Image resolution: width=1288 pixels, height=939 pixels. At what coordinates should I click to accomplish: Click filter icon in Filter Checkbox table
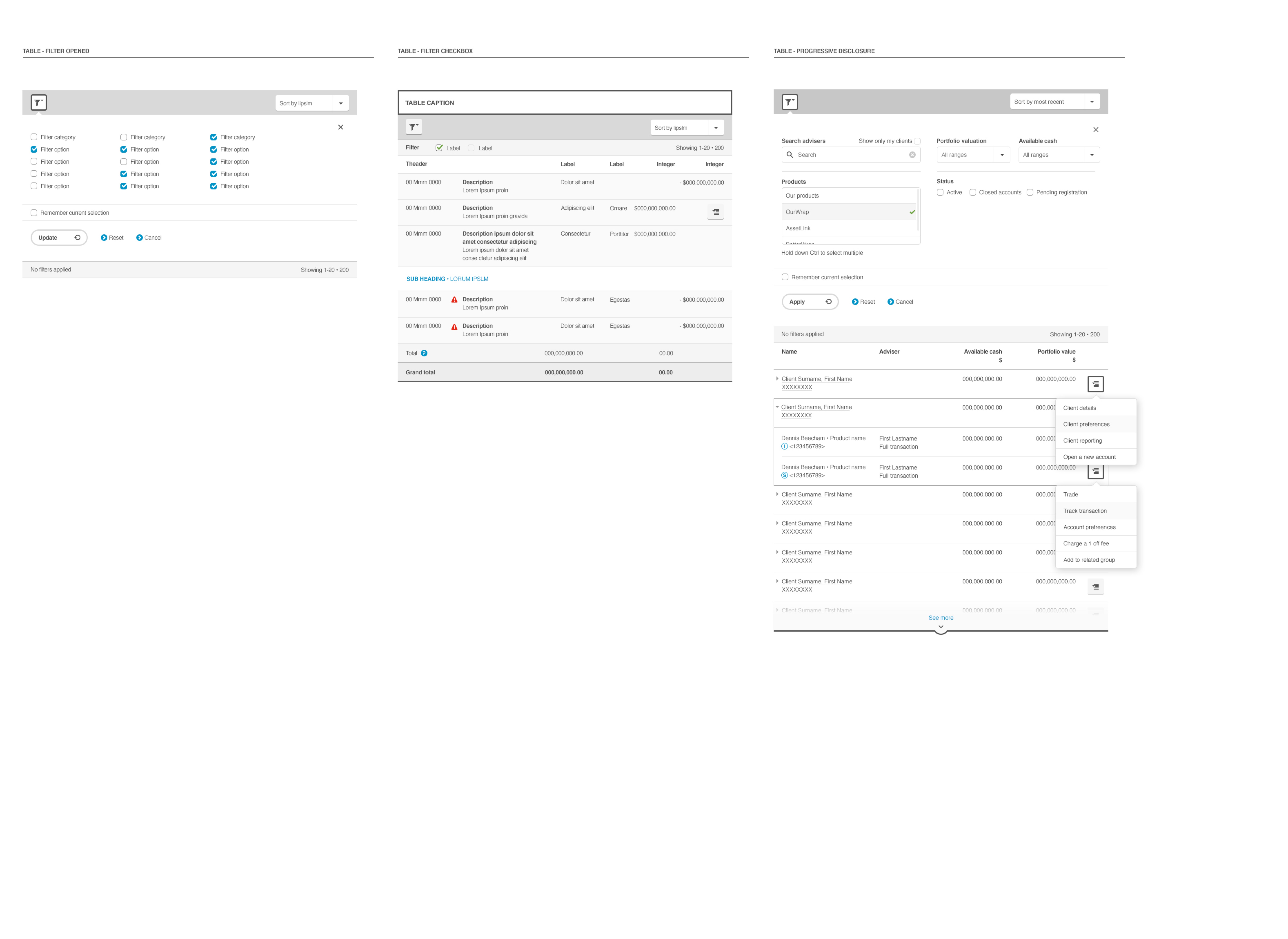(414, 127)
